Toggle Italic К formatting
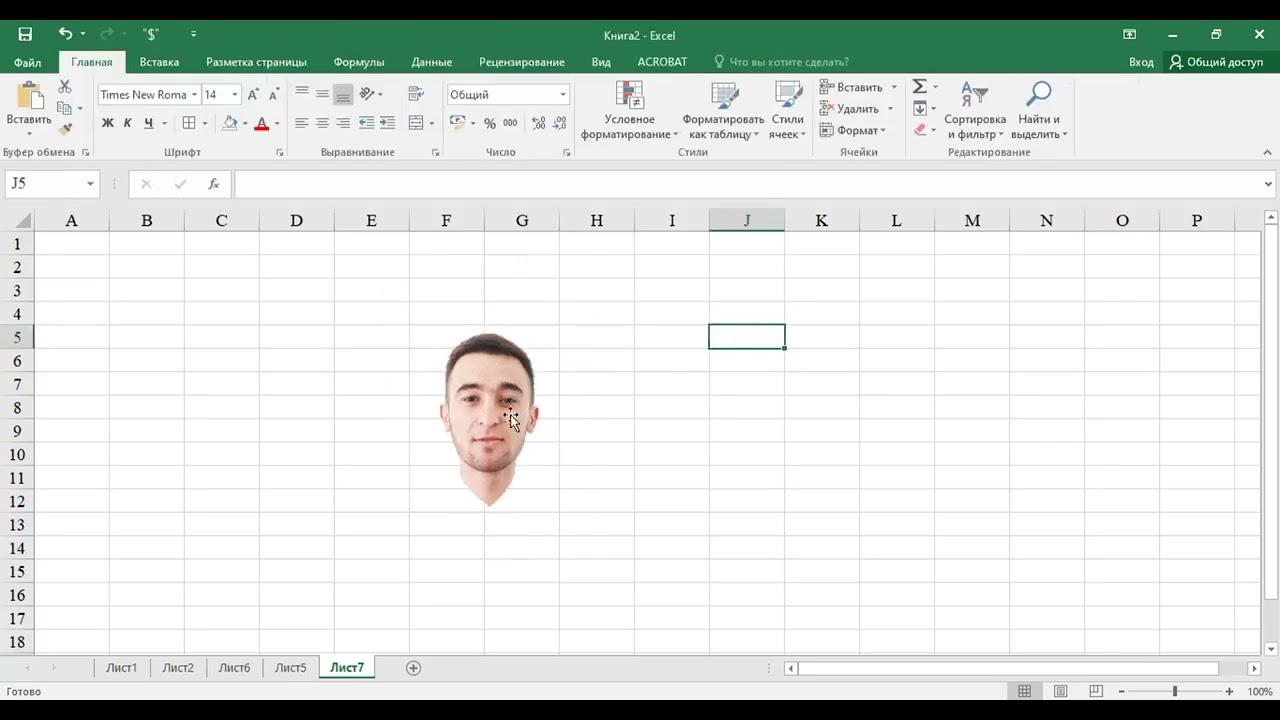 pos(128,123)
